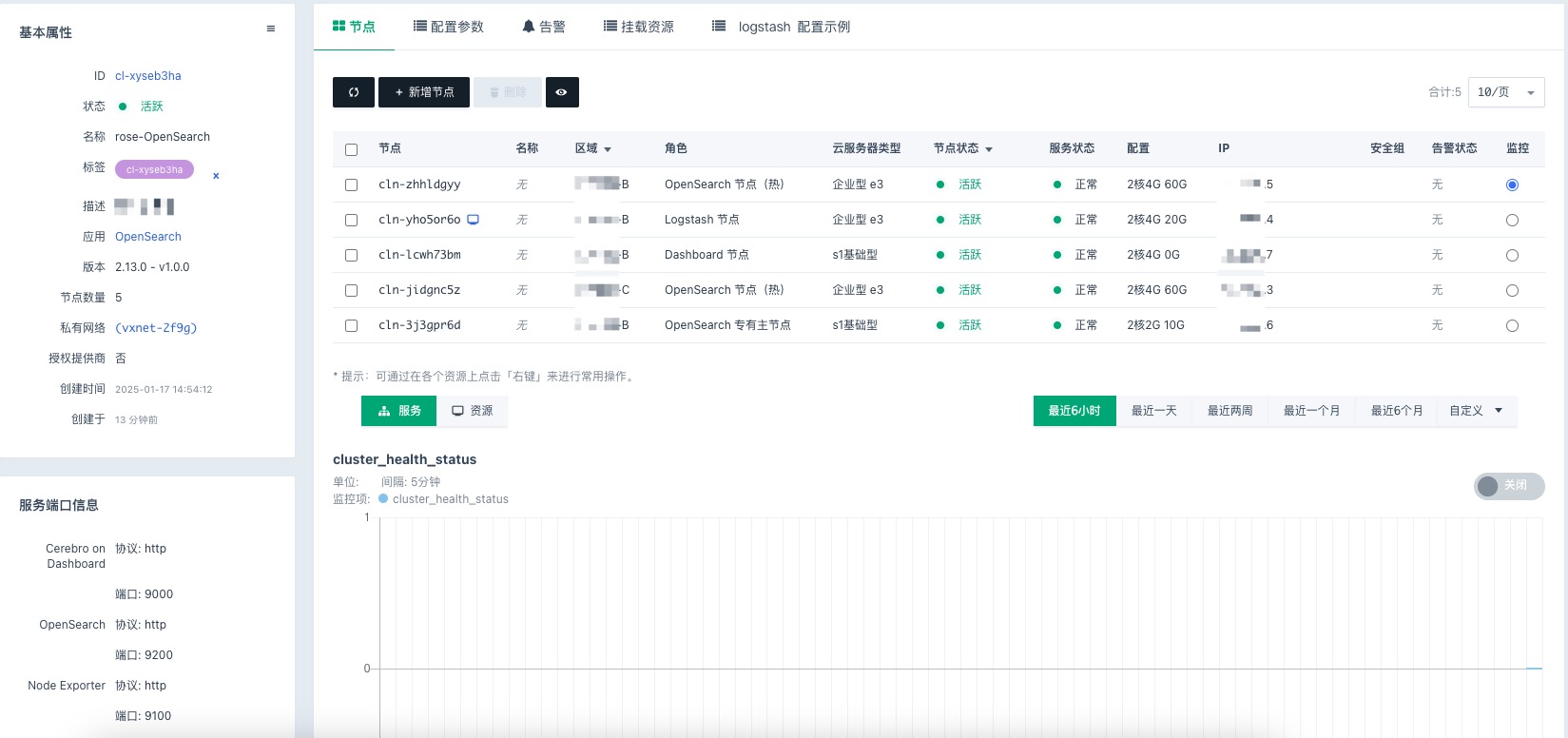Click the OpenSearch 专有主节点 role cell

[x=727, y=325]
